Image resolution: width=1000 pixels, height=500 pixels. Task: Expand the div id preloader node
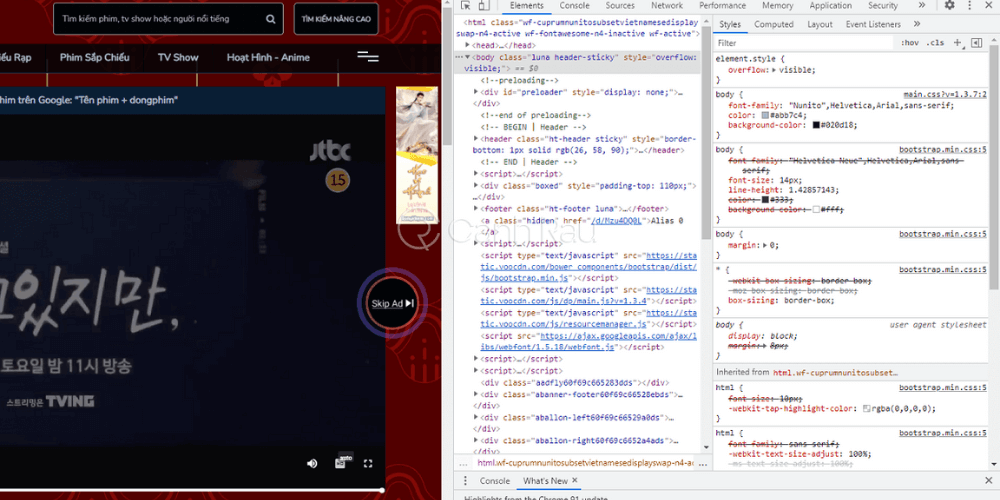point(476,92)
